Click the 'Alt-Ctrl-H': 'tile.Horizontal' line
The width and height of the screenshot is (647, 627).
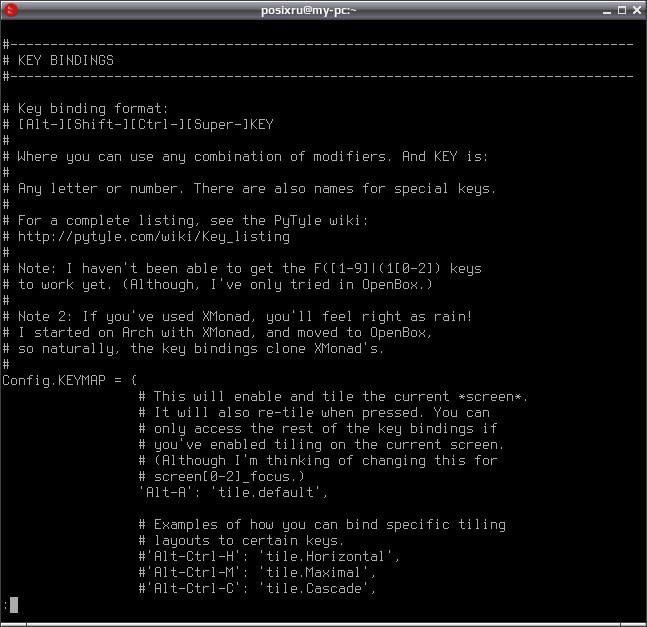pos(269,557)
